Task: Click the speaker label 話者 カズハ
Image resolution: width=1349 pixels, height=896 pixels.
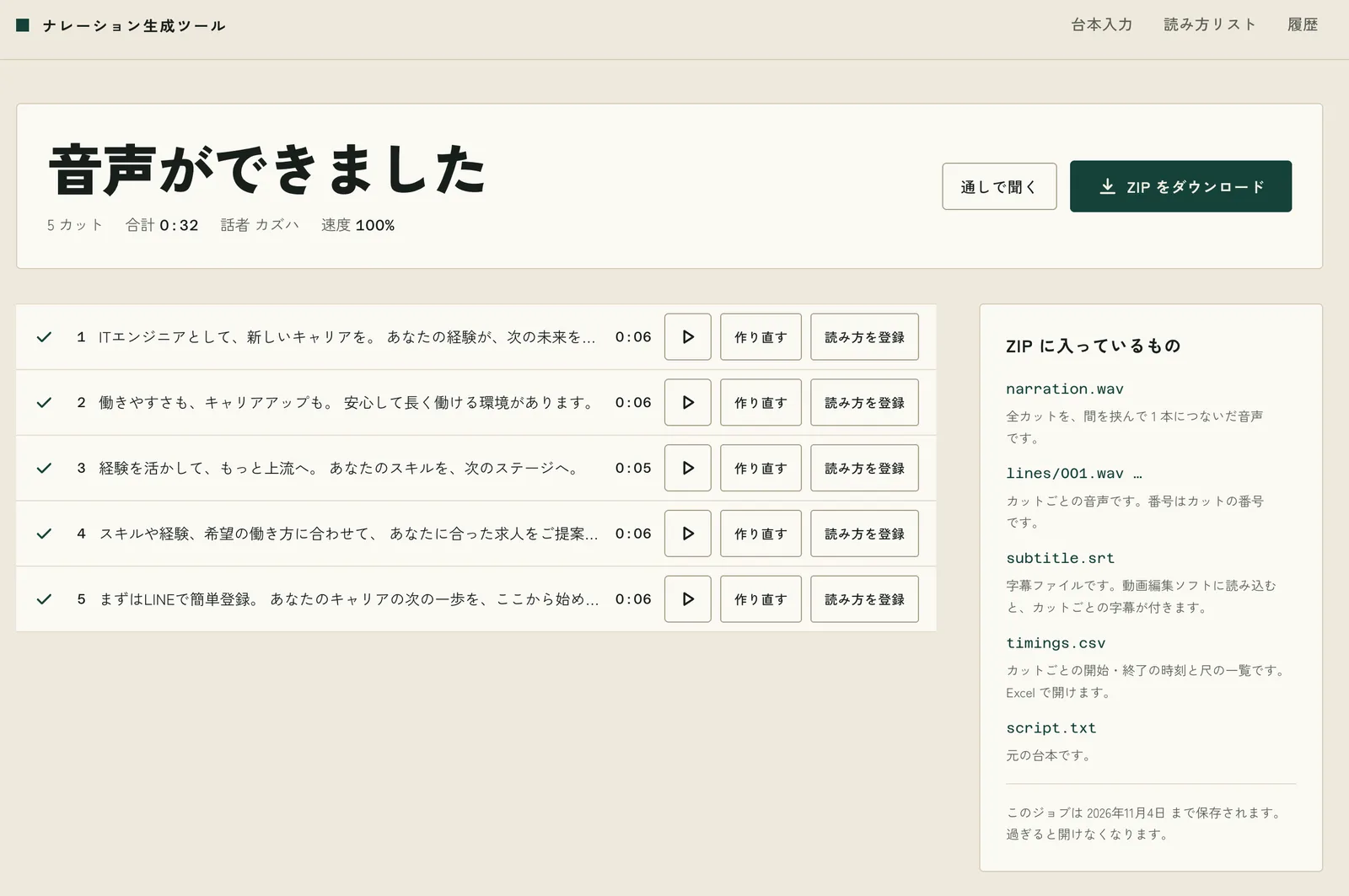Action: [260, 225]
